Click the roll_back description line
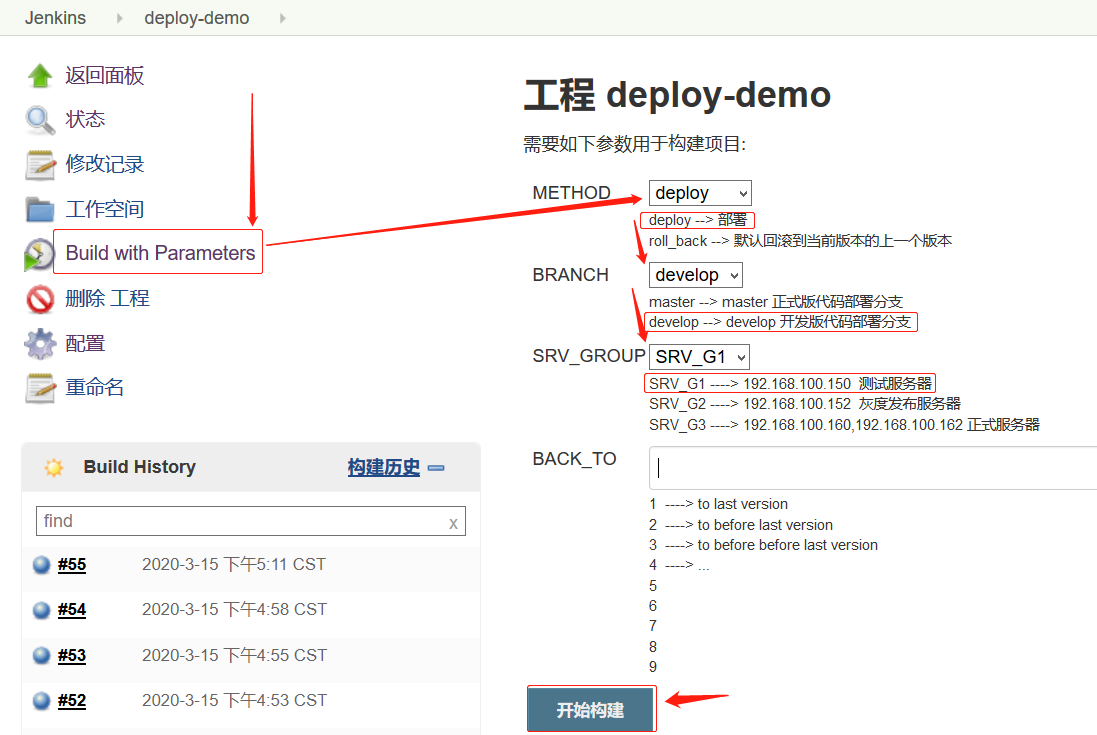Viewport: 1097px width, 735px height. (800, 241)
